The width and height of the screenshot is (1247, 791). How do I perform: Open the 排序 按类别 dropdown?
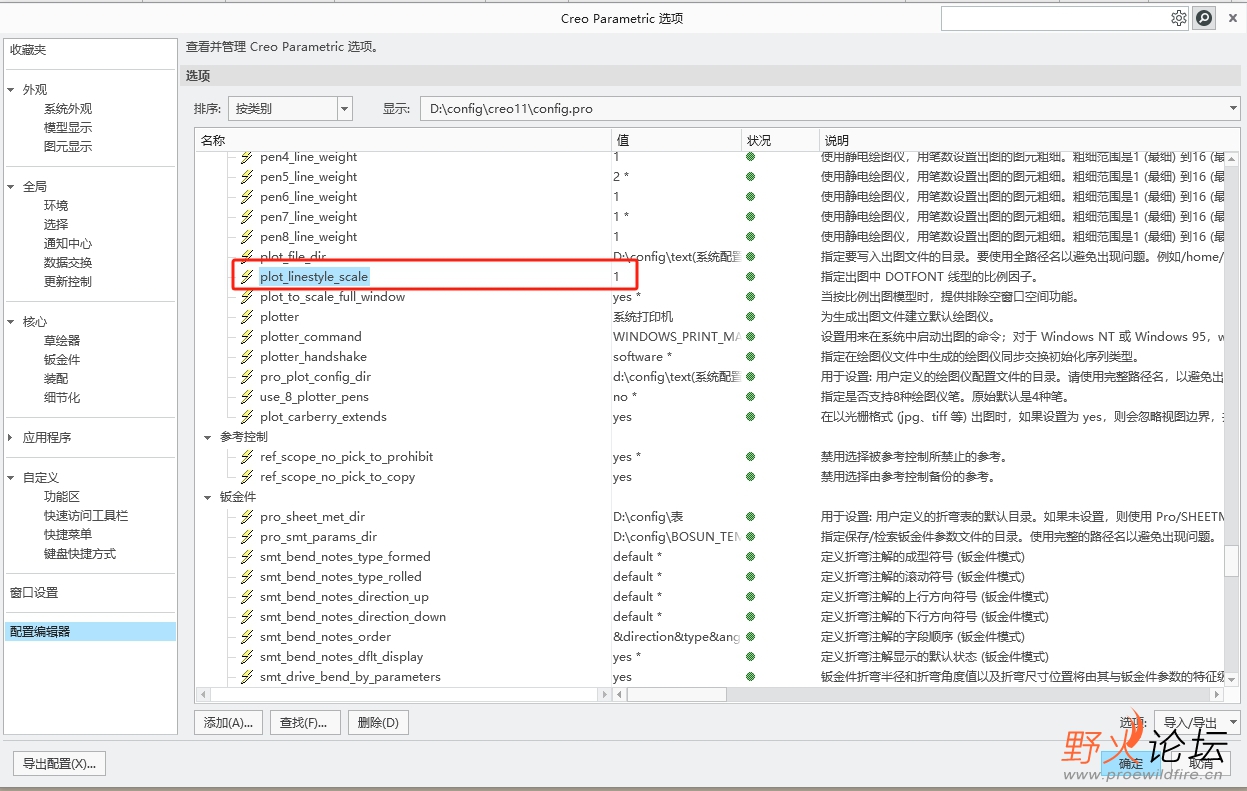click(345, 108)
